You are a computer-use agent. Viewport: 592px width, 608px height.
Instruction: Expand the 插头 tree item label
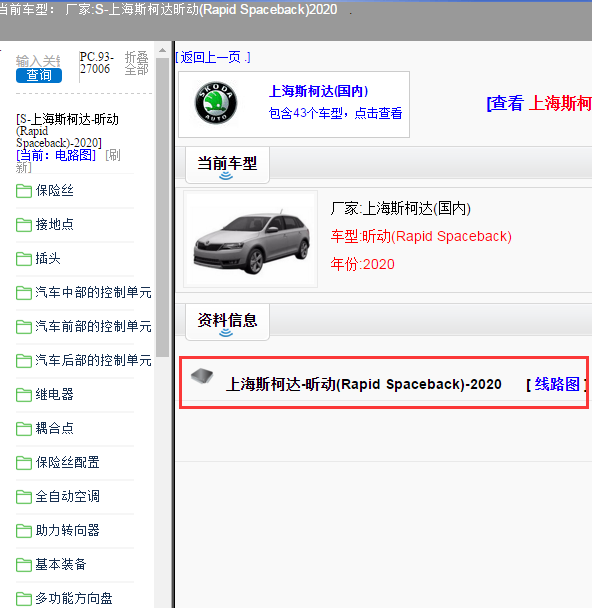click(x=48, y=258)
